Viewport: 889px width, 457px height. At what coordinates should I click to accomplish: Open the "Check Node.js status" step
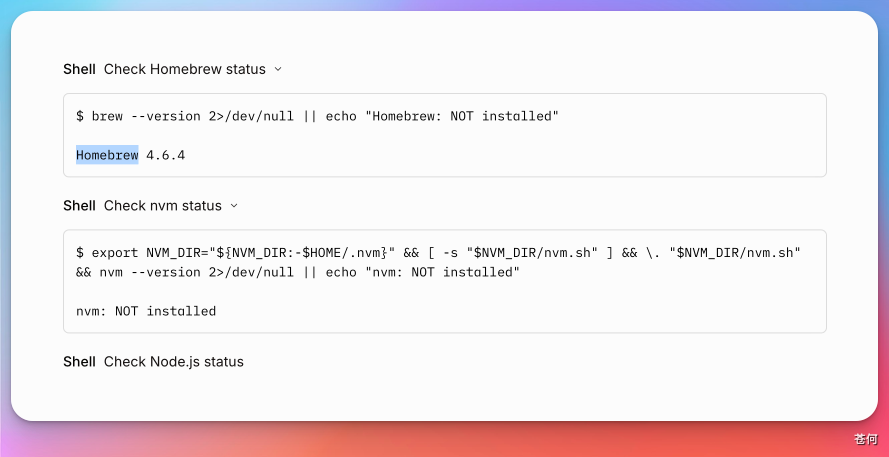pos(173,362)
